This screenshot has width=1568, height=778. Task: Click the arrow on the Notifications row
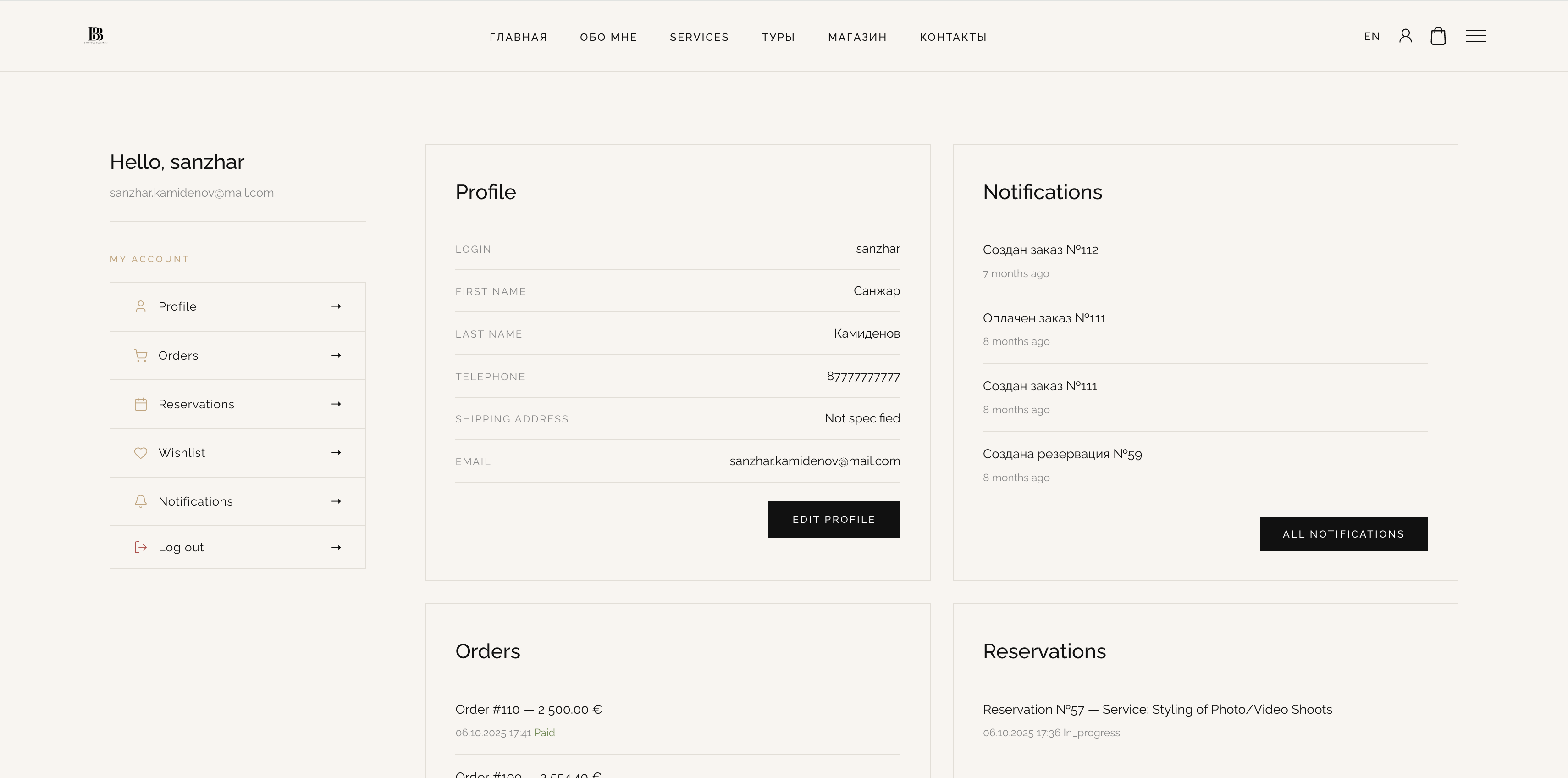(336, 501)
